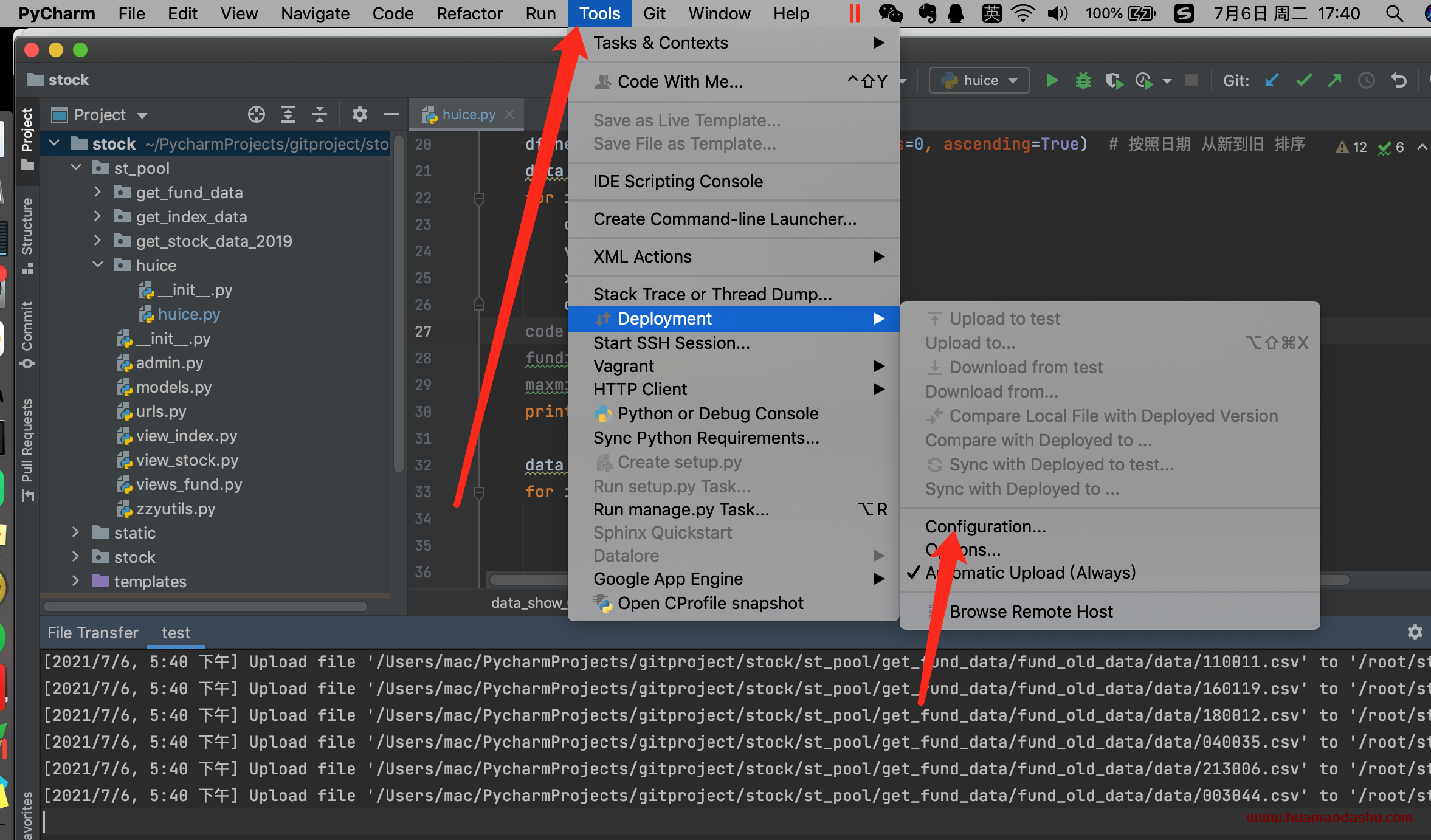Open IDE Scripting Console
Screen dimensions: 1431x840
point(733,181)
